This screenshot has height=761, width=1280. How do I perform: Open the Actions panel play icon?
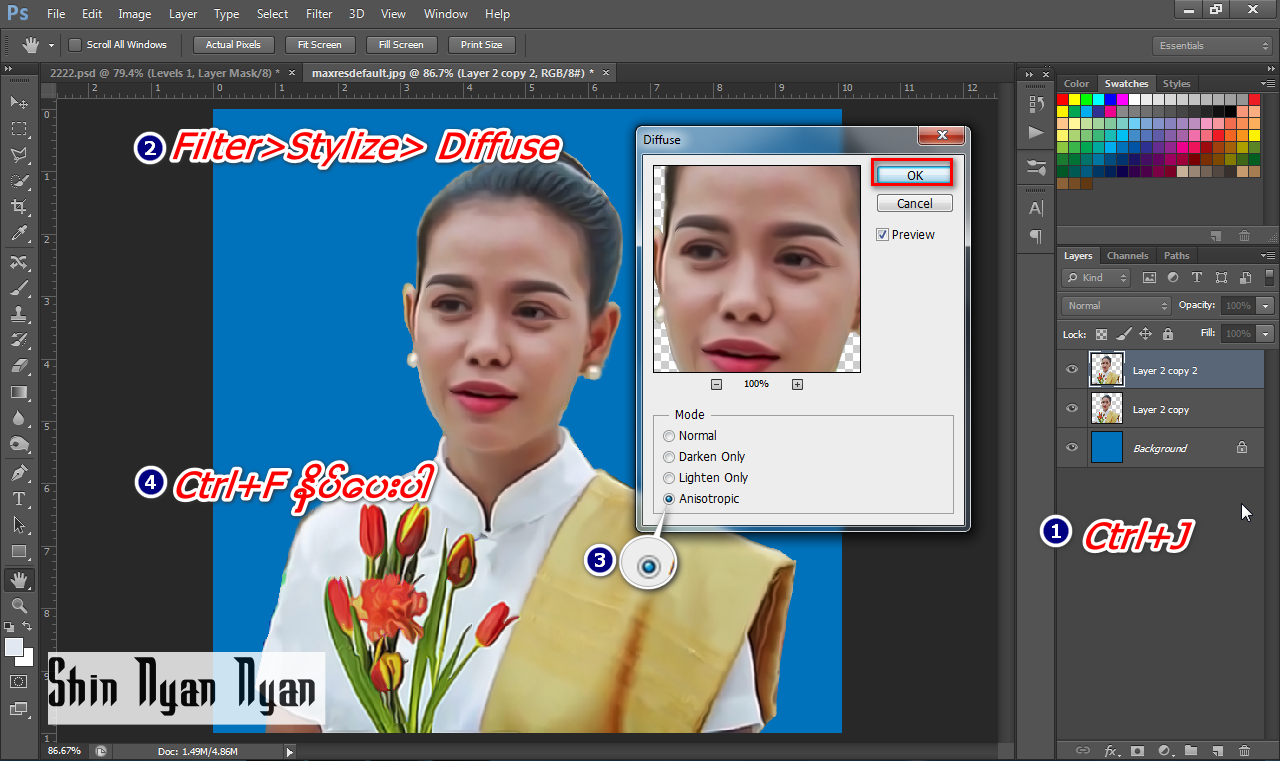1036,132
